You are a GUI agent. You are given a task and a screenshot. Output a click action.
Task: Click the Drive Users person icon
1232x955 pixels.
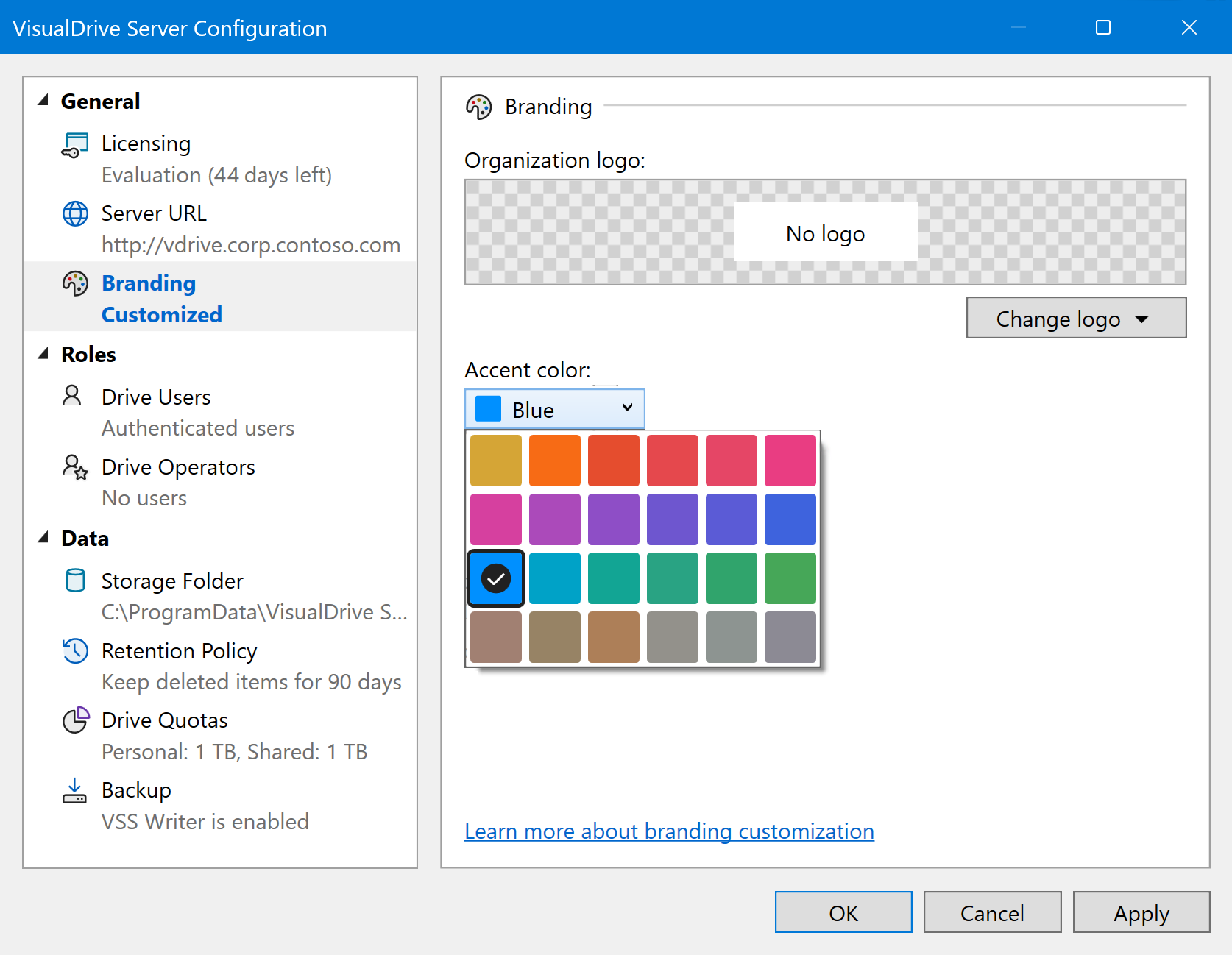point(73,396)
